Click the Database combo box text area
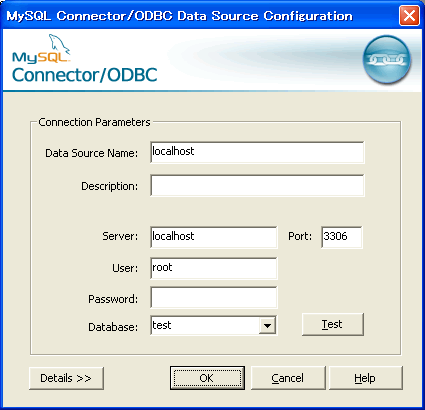 pos(205,325)
